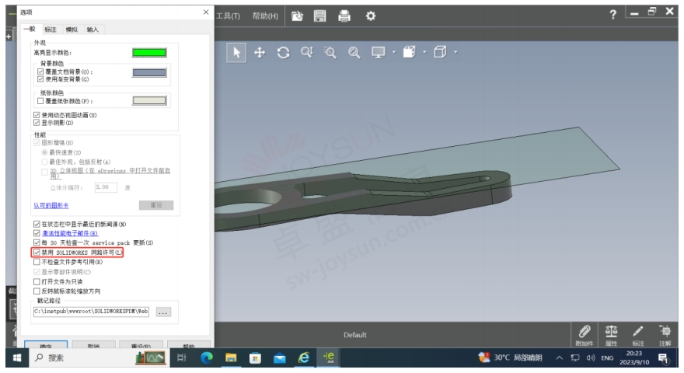Screen dimensions: 684x373
Task: Open the Print icon in the top bar
Action: tap(344, 16)
